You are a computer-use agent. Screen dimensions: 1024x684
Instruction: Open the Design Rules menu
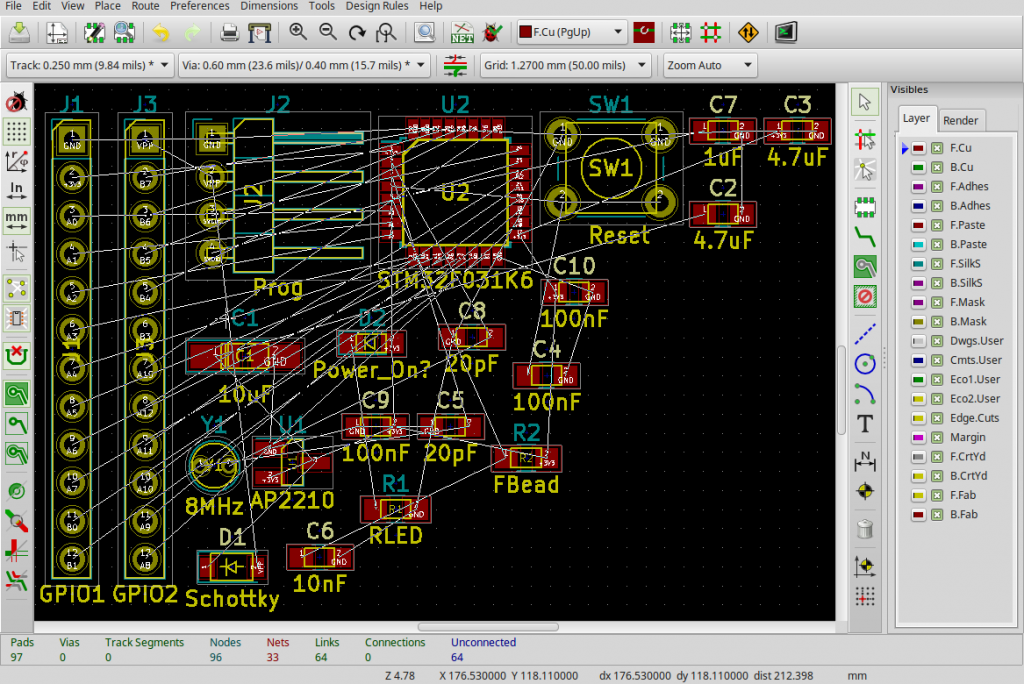377,6
